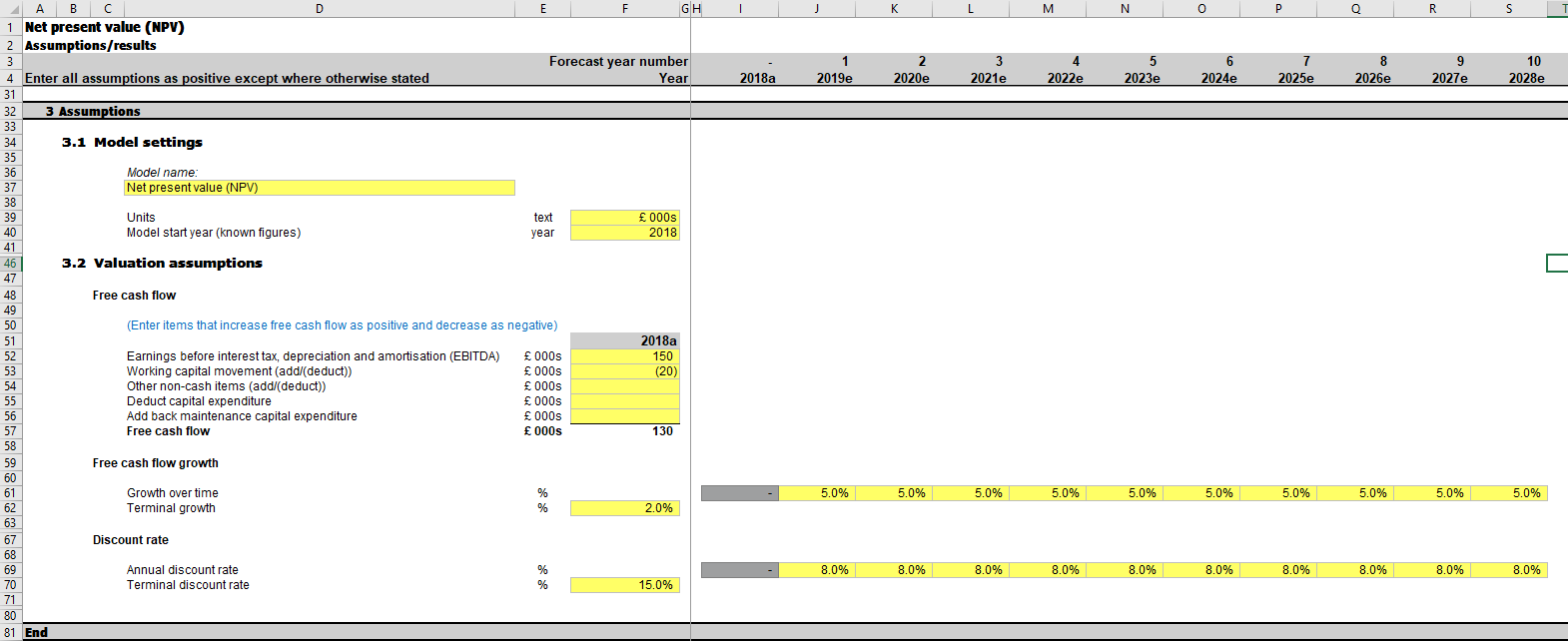Select row 57 header

click(x=10, y=431)
